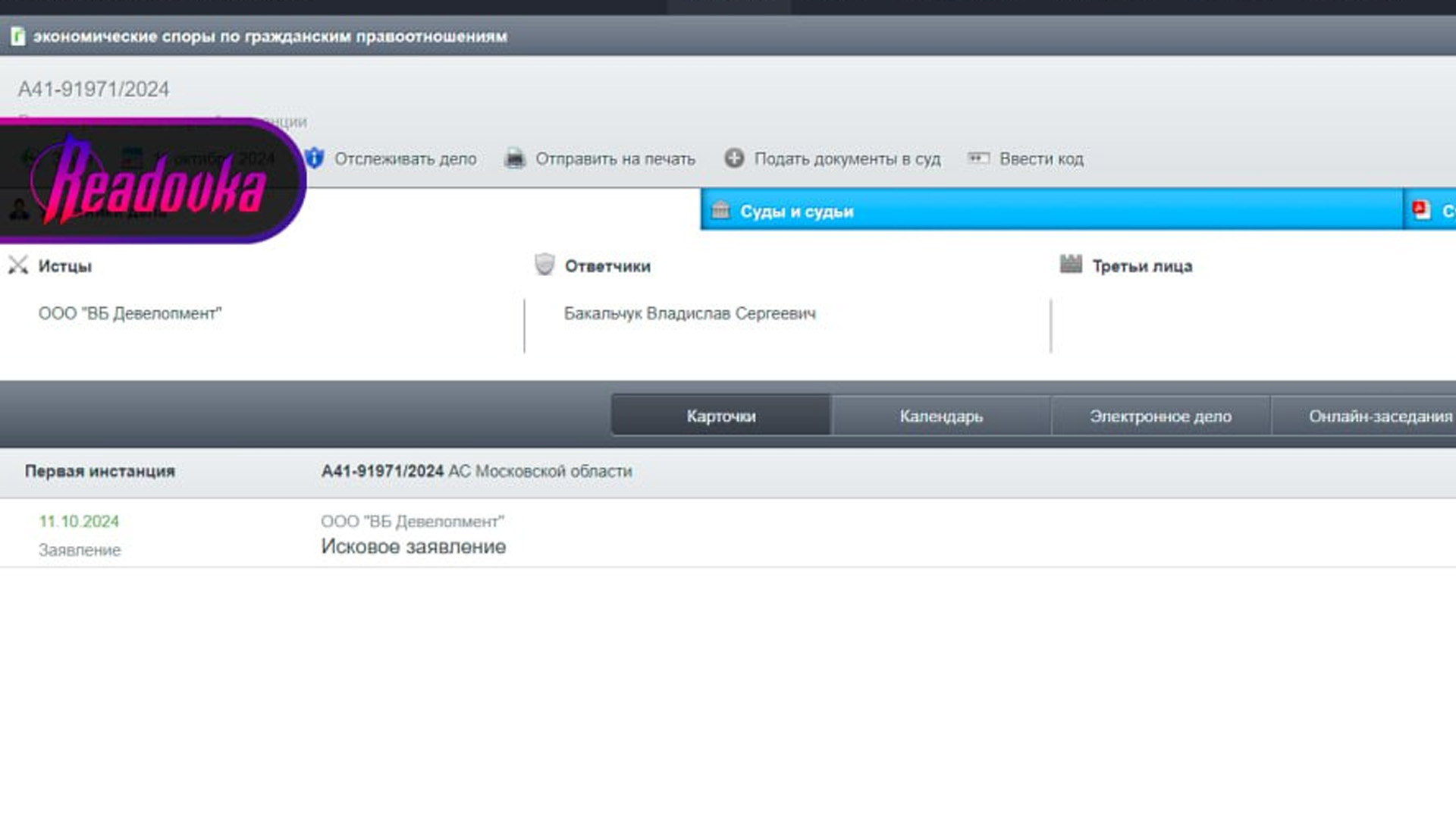Click Заявление label under date

tap(80, 550)
